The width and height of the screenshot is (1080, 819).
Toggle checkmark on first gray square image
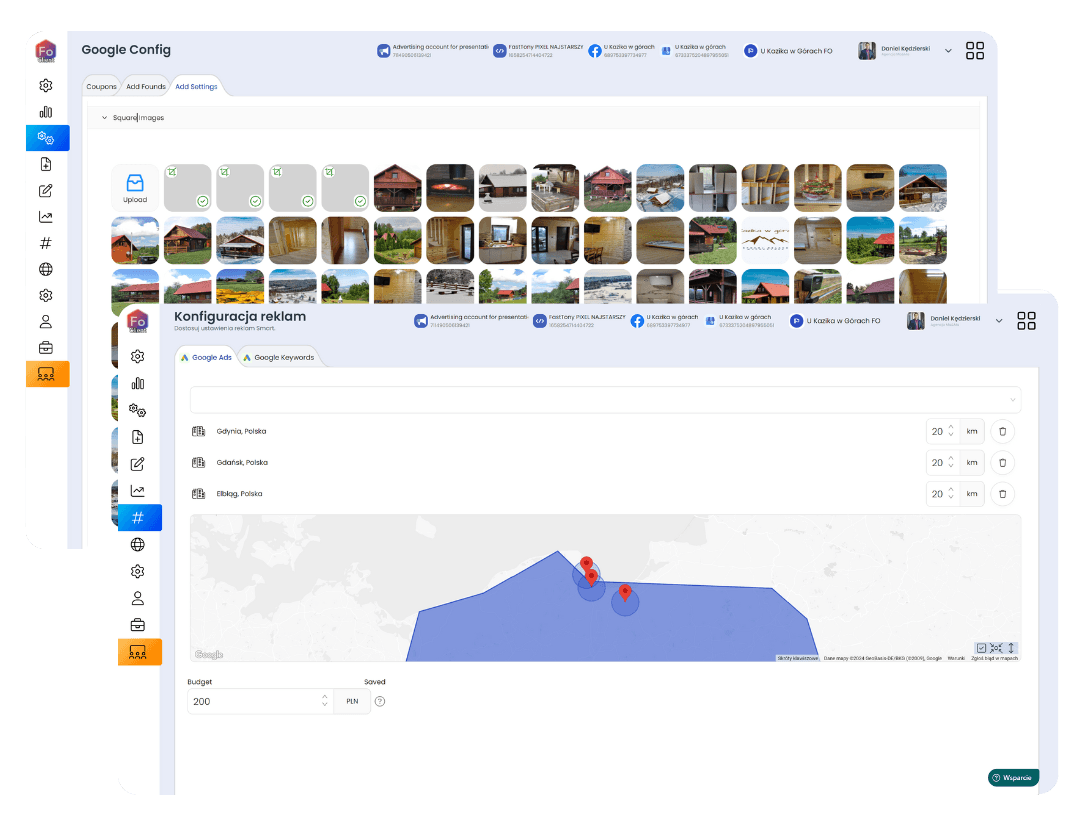pos(202,201)
